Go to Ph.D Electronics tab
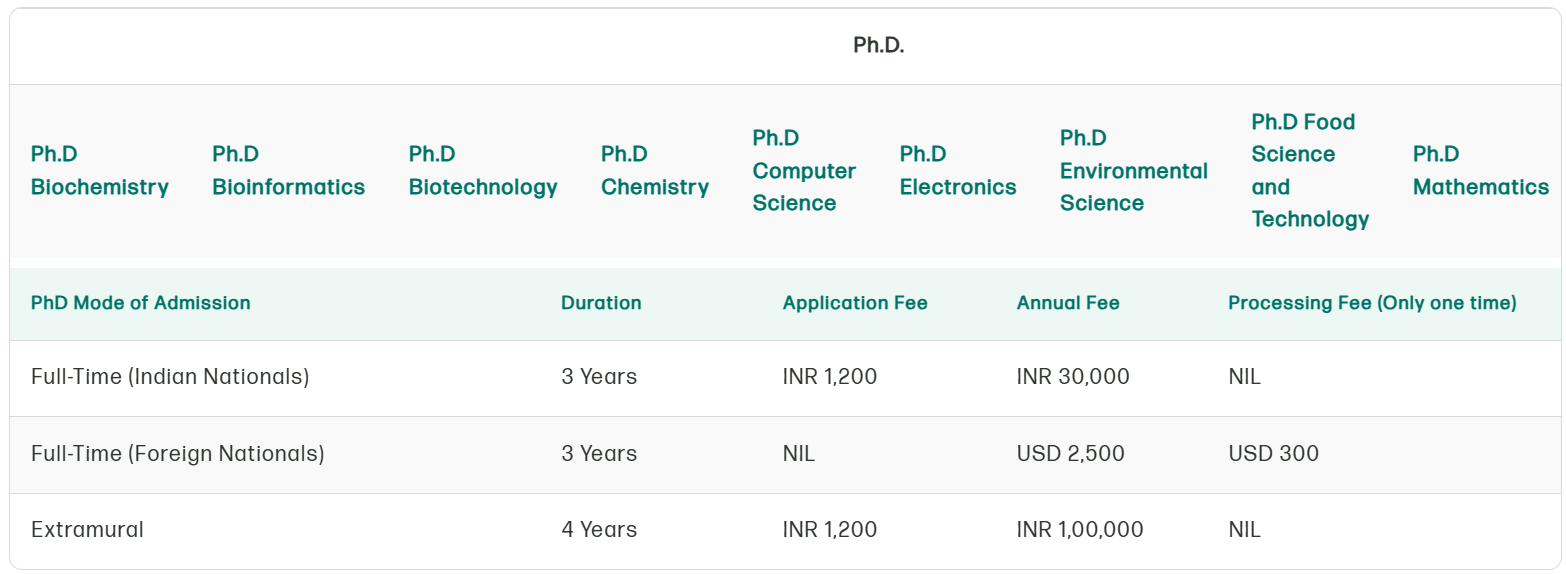This screenshot has width=1566, height=574. point(958,171)
